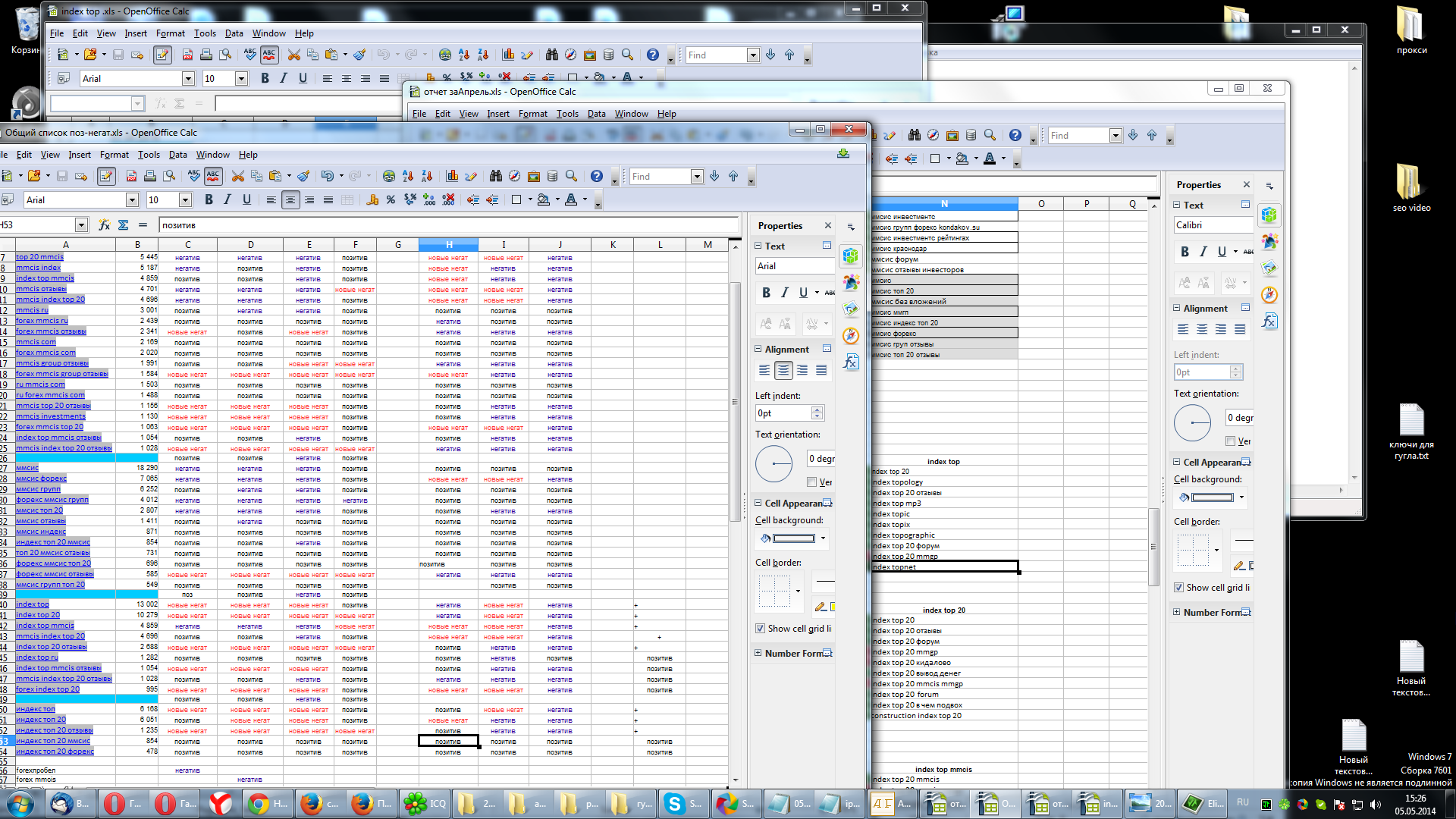Click Zoom magnifier in front window toolbar
This screenshot has height=819, width=1456.
(572, 176)
